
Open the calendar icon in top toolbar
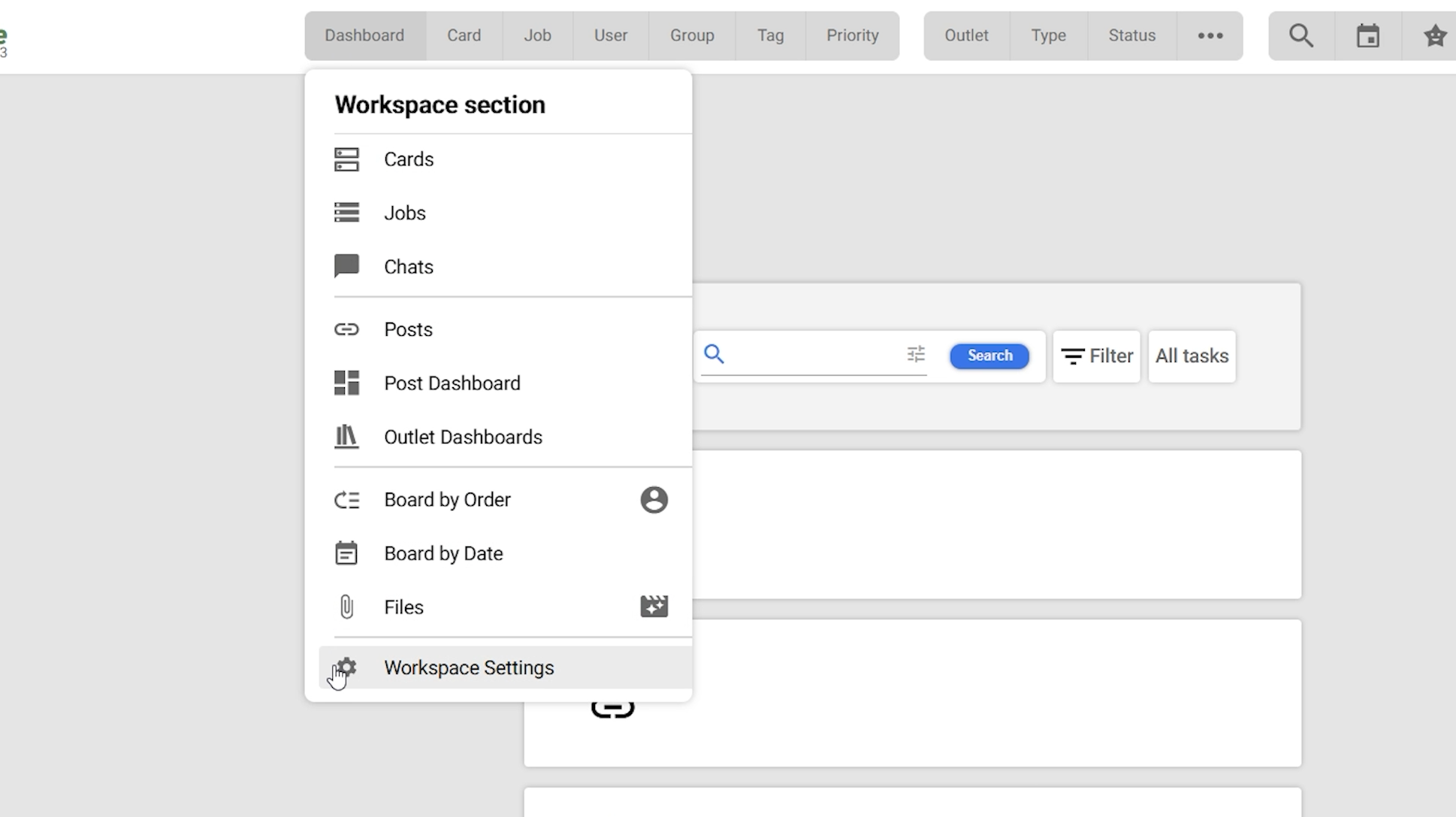pos(1367,35)
